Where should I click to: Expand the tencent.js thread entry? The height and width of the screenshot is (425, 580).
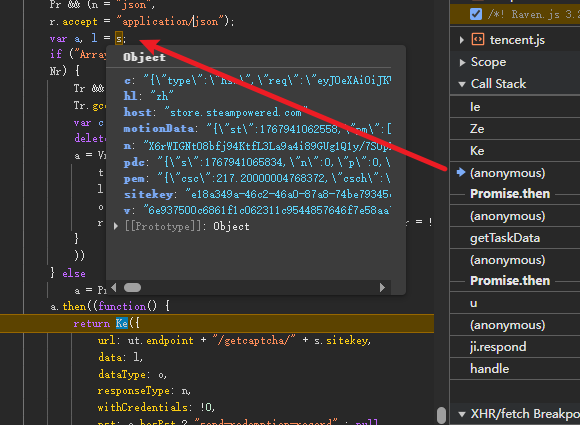pyautogui.click(x=461, y=40)
